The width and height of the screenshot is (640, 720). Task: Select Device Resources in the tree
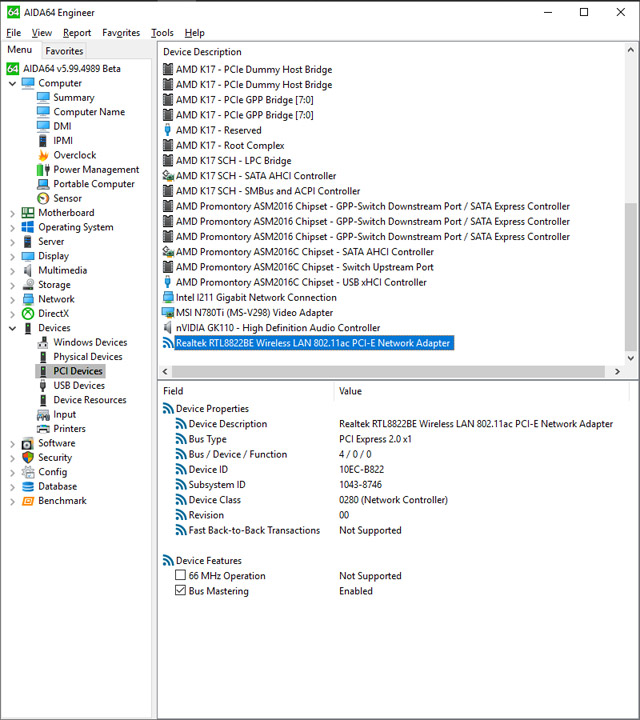tap(90, 400)
